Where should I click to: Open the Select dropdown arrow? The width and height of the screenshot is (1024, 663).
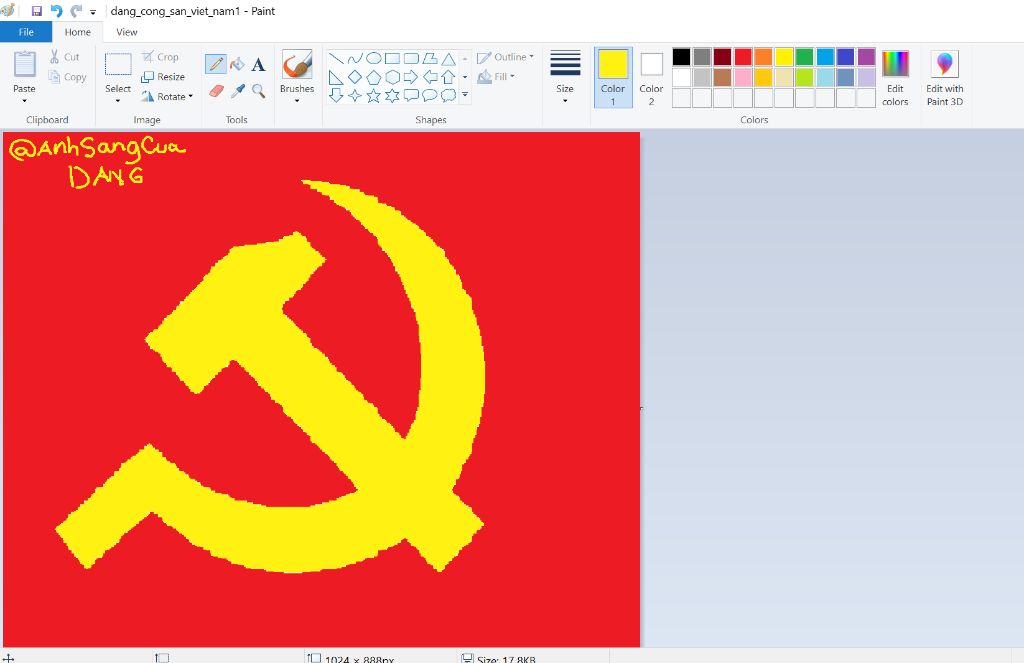tap(118, 101)
